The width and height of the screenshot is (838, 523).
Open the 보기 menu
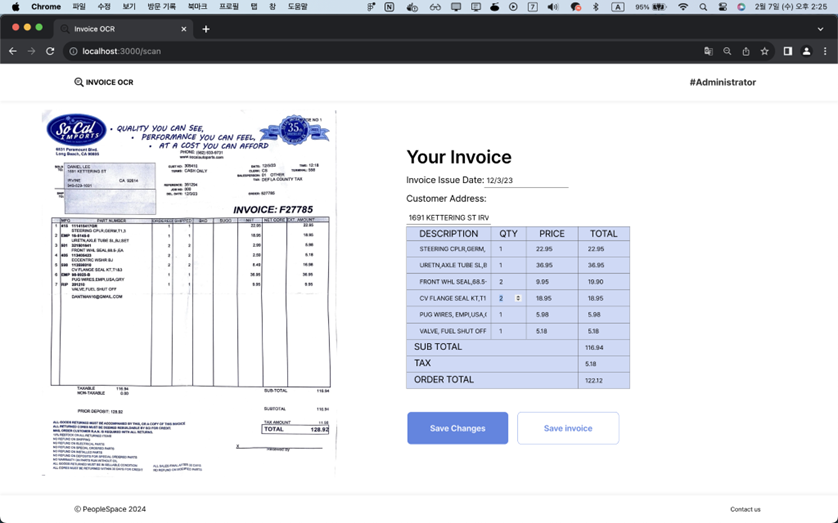[129, 7]
